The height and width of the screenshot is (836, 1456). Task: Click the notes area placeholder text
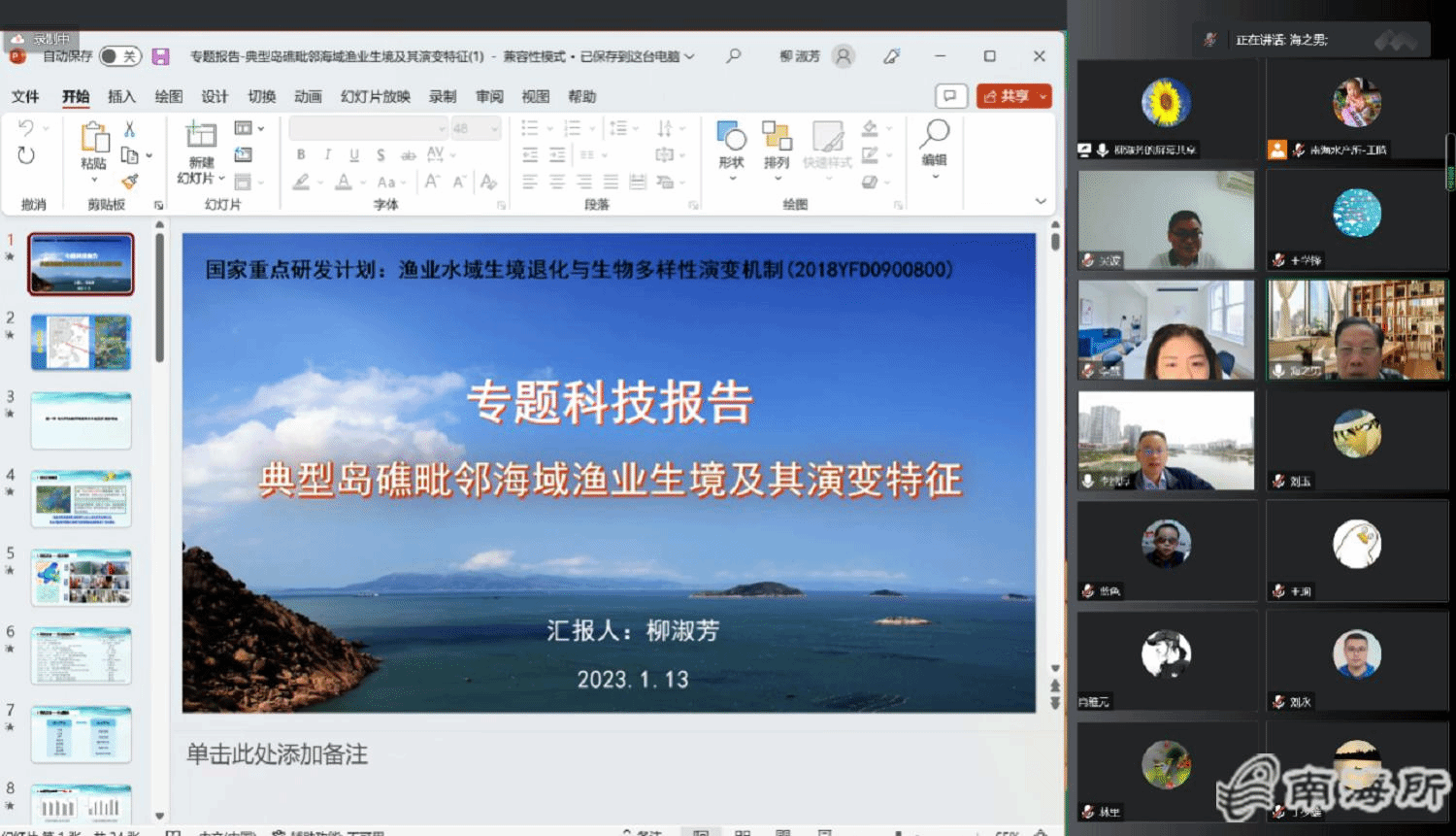[x=278, y=754]
